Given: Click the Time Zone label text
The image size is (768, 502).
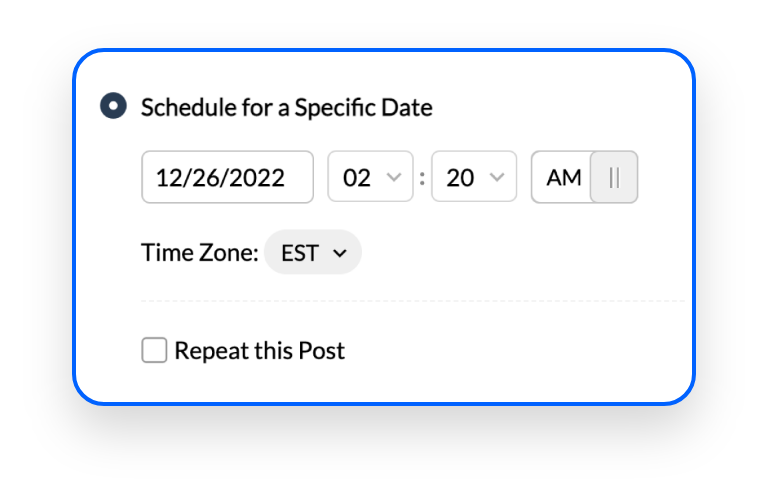Looking at the screenshot, I should [200, 253].
